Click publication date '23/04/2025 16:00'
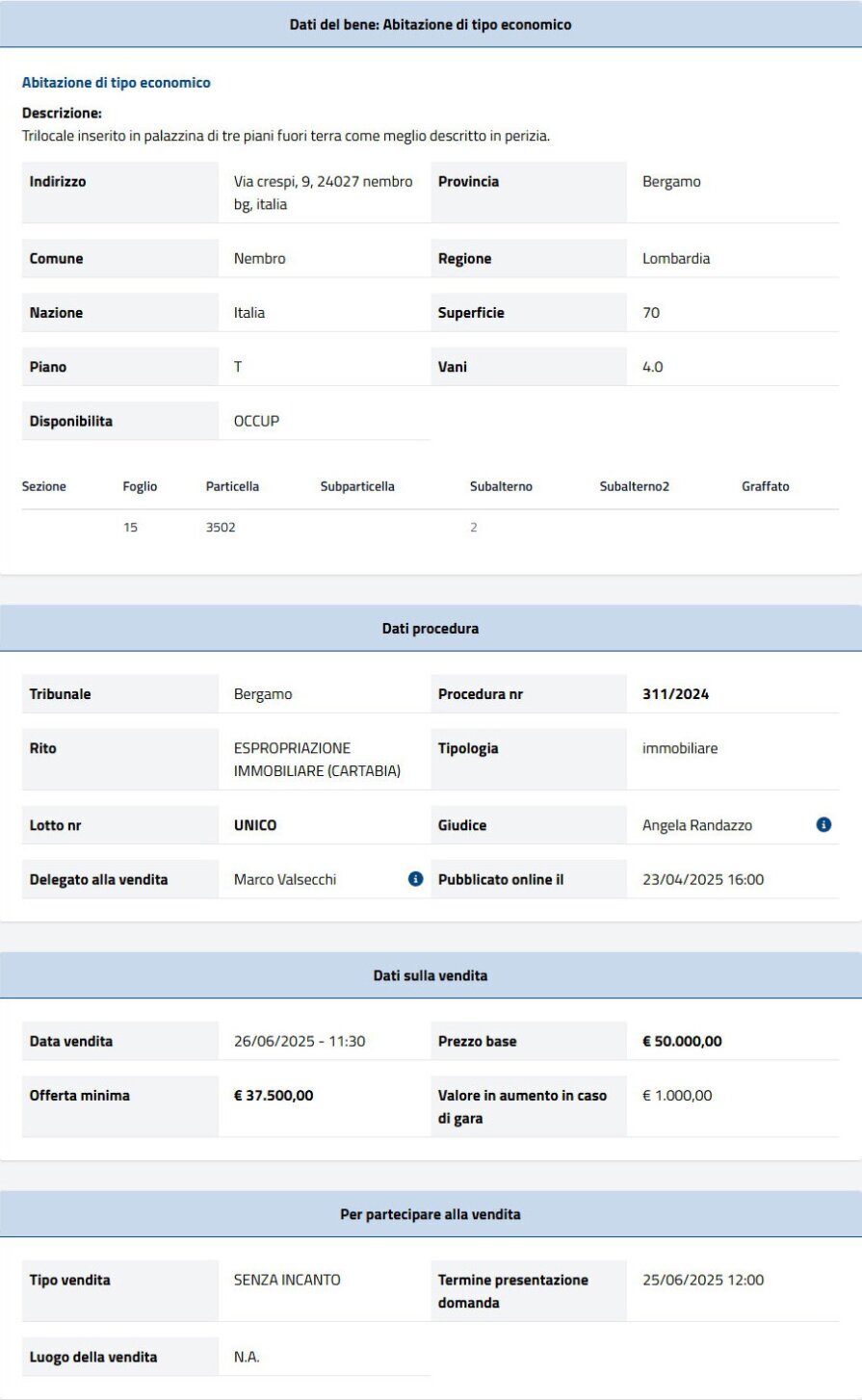Image resolution: width=862 pixels, height=1400 pixels. click(703, 879)
